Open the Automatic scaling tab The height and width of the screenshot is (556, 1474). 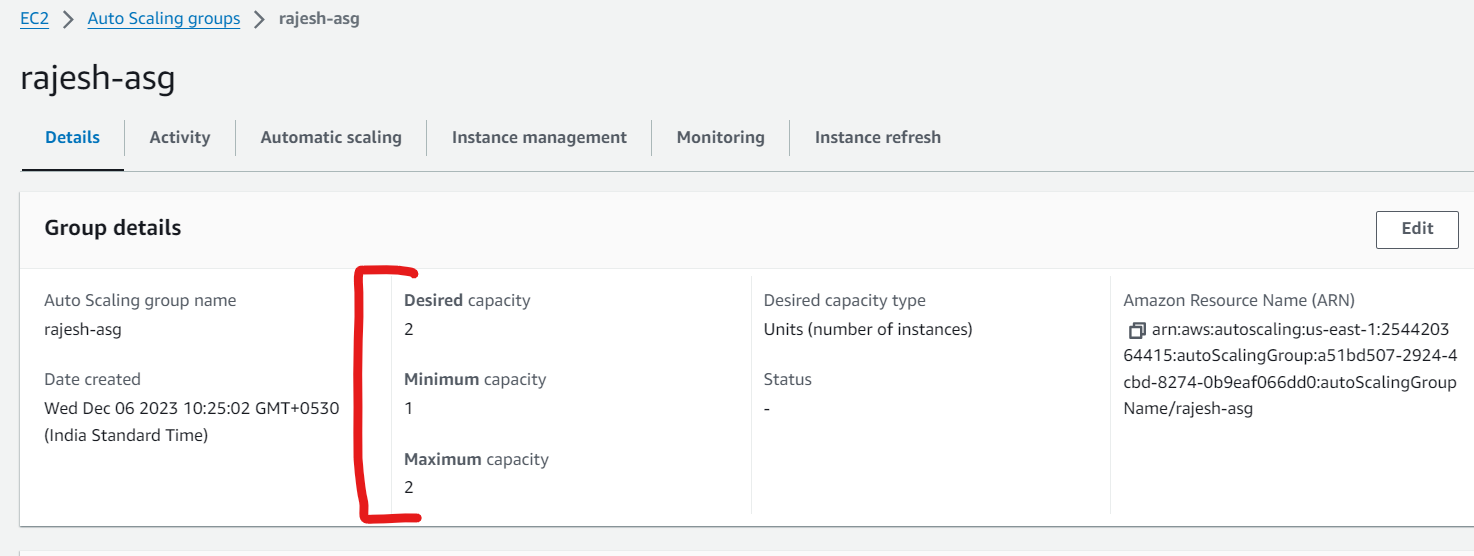click(331, 138)
